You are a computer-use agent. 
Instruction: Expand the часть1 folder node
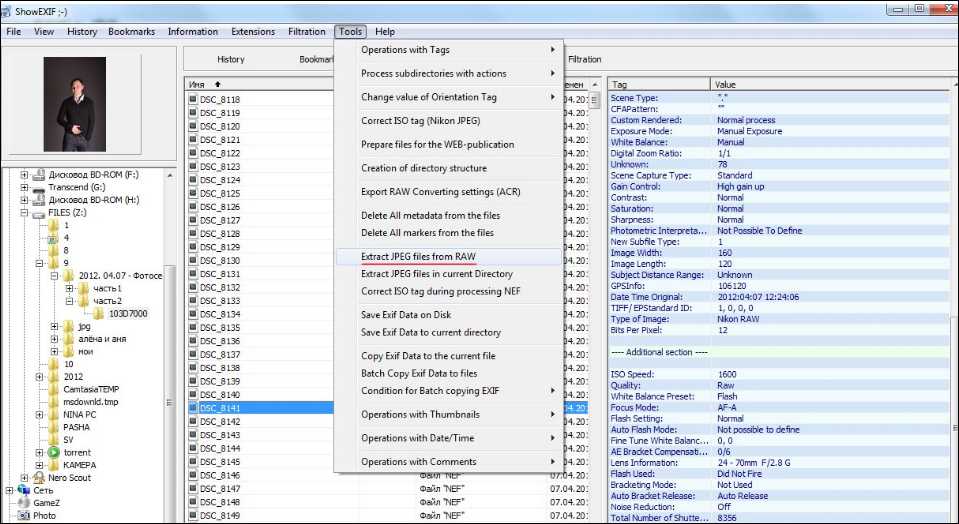click(x=70, y=288)
